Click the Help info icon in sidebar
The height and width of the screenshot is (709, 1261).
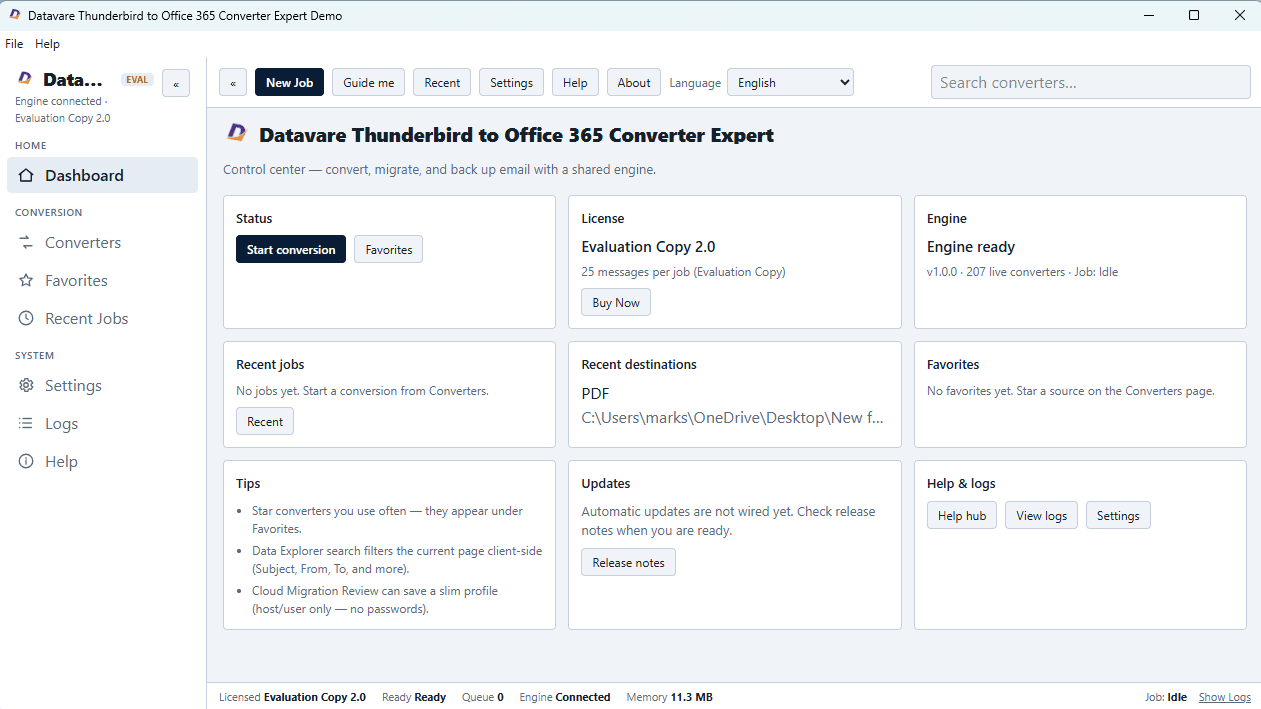pyautogui.click(x=26, y=462)
